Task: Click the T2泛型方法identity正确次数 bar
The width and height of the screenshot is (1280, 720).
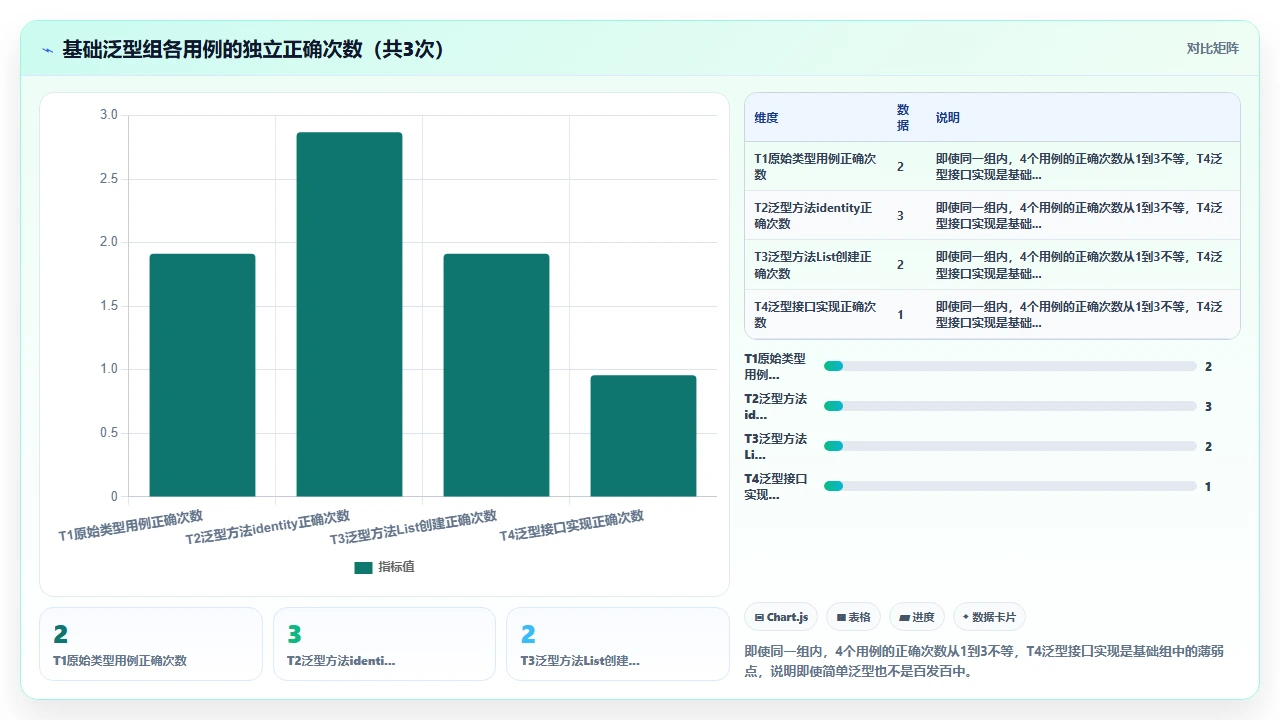Action: [349, 314]
